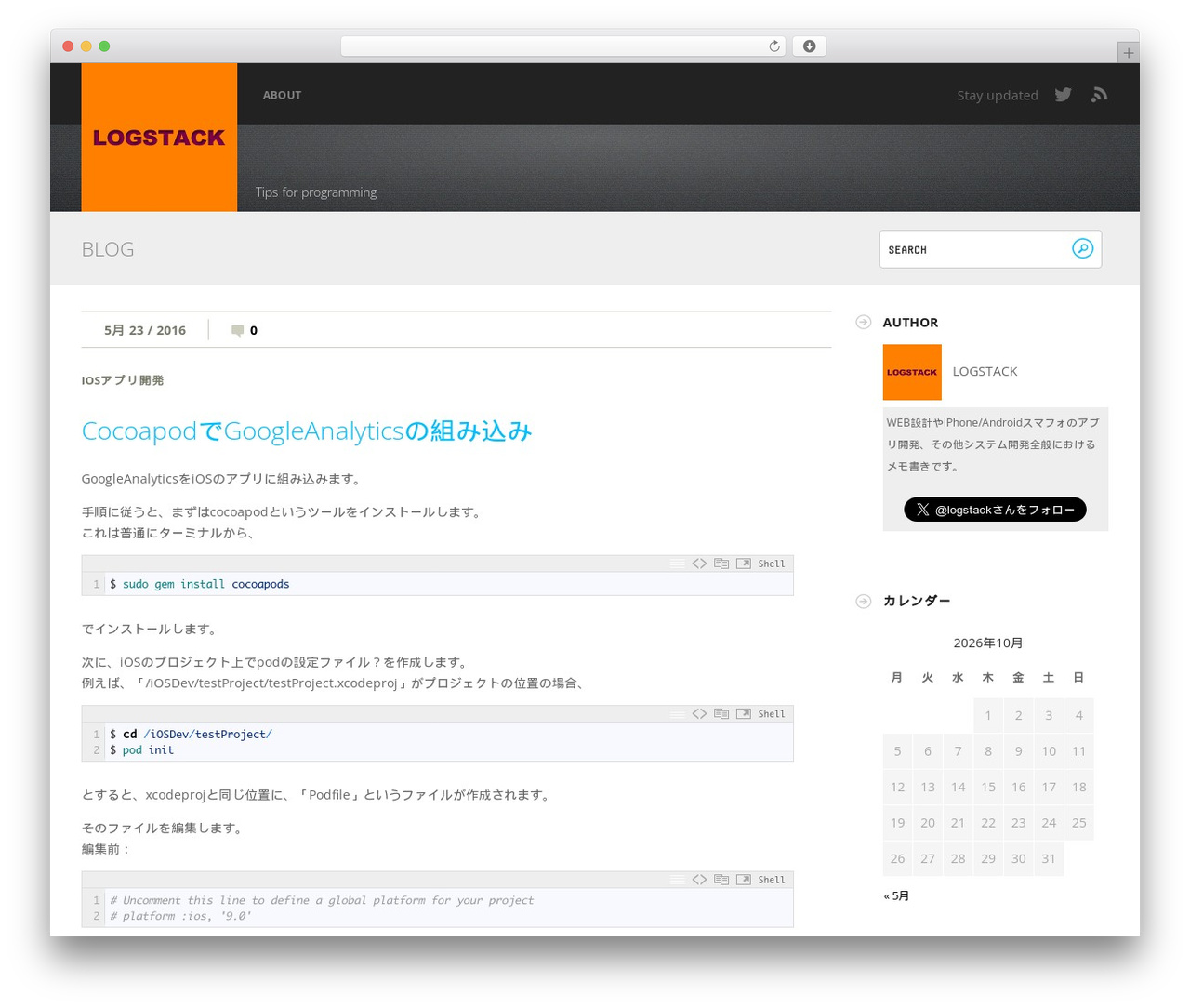Image resolution: width=1190 pixels, height=1008 pixels.
Task: Toggle plain code view on the Uncomment this line block
Action: 699,880
